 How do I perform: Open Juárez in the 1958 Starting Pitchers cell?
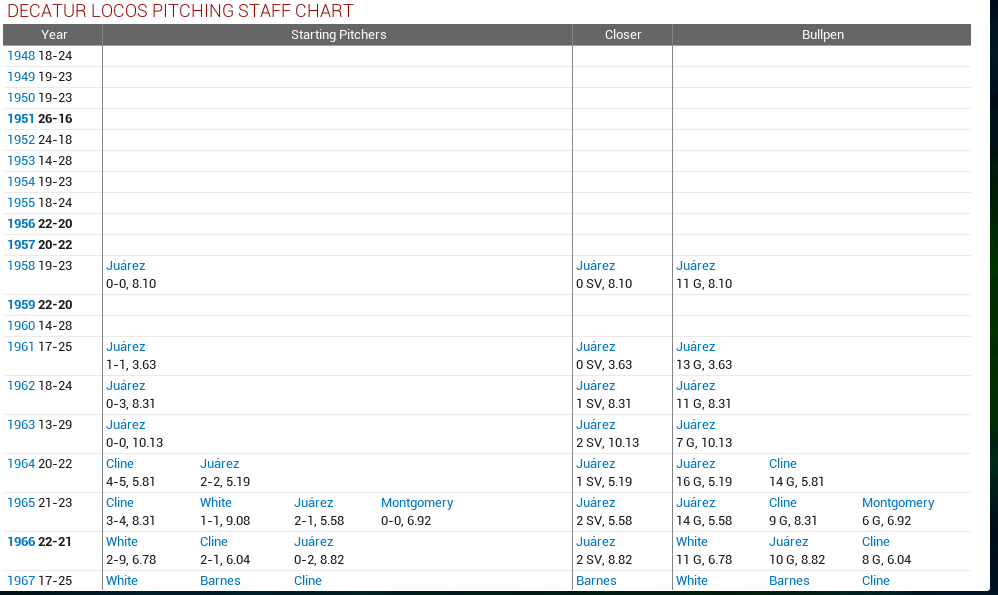(x=126, y=266)
